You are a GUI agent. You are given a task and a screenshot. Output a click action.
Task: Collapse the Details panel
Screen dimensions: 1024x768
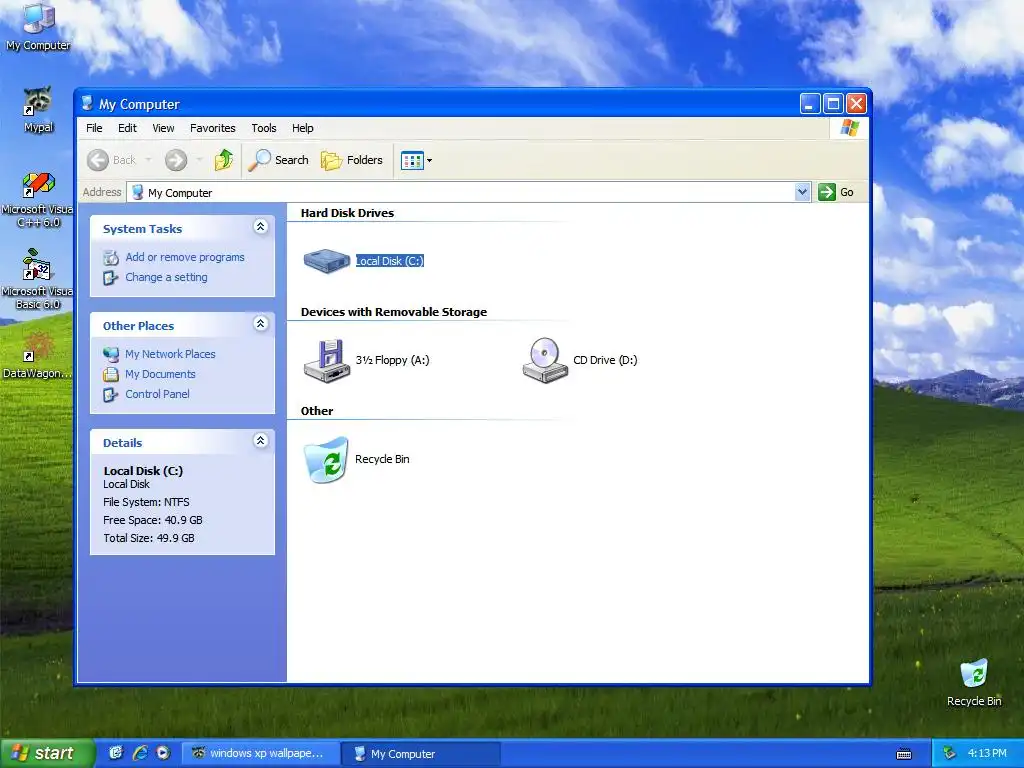(x=261, y=440)
